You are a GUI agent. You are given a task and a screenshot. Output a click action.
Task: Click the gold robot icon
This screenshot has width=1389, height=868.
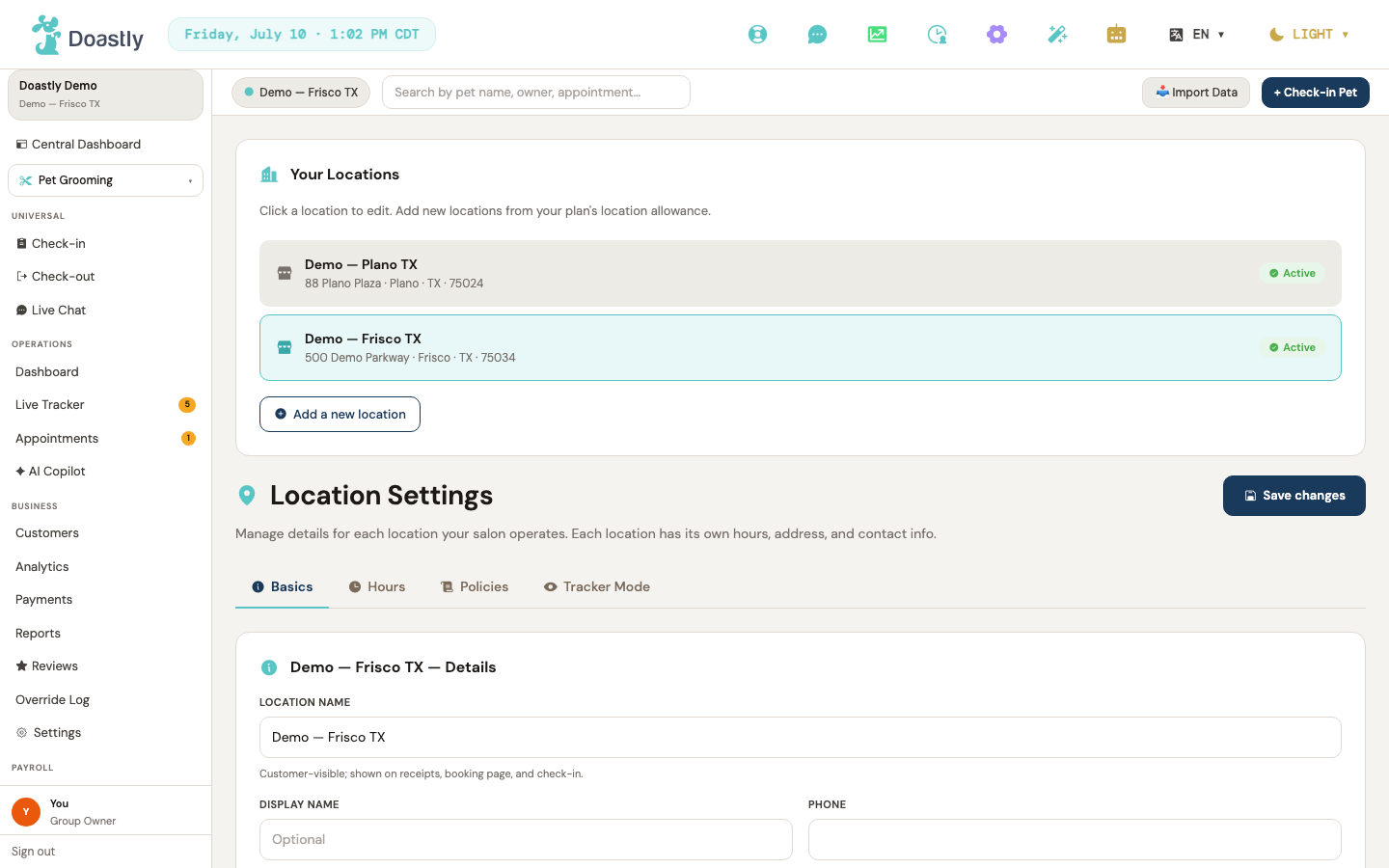pos(1116,35)
